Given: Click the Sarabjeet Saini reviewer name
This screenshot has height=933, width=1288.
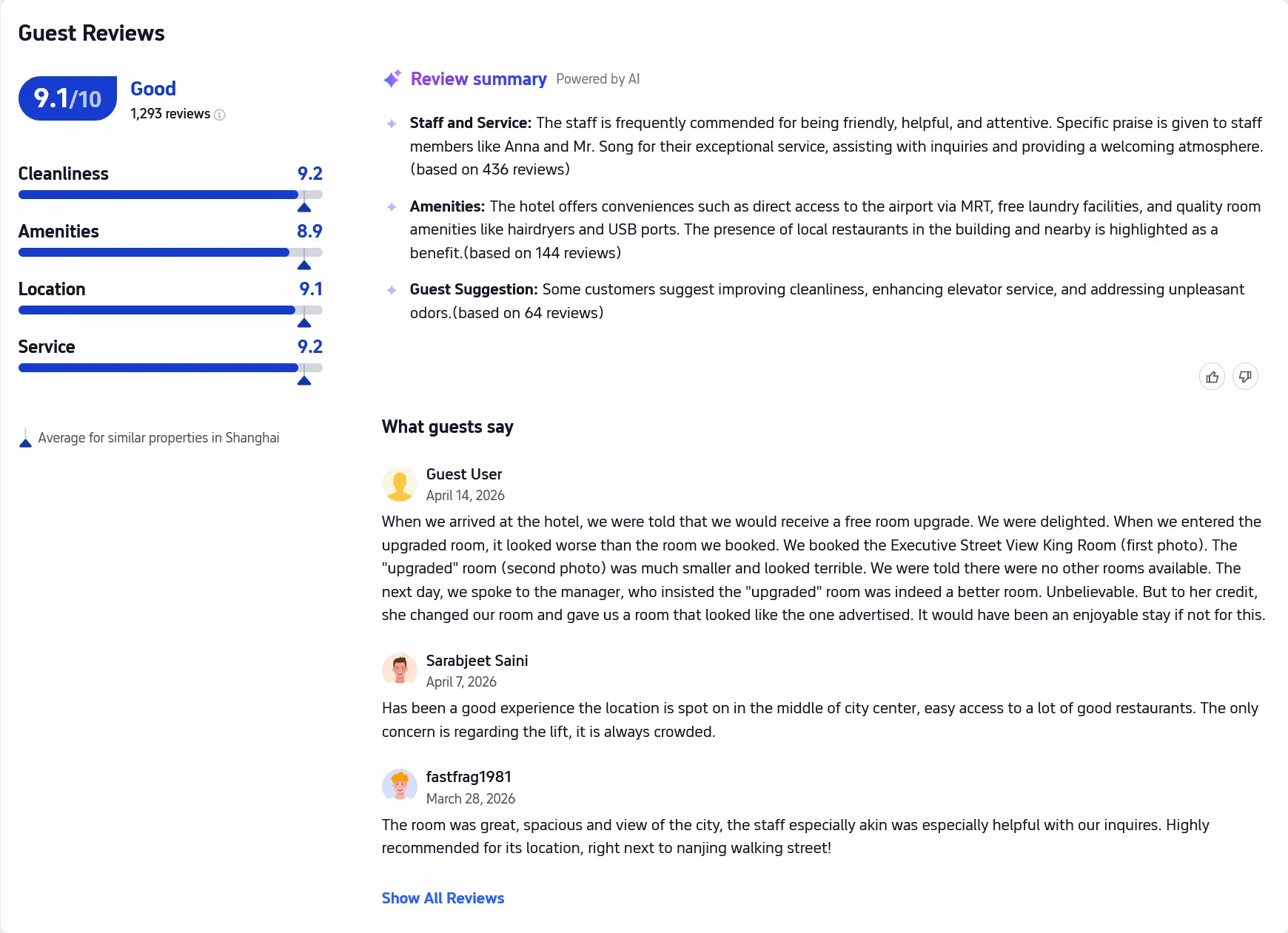Looking at the screenshot, I should (477, 661).
